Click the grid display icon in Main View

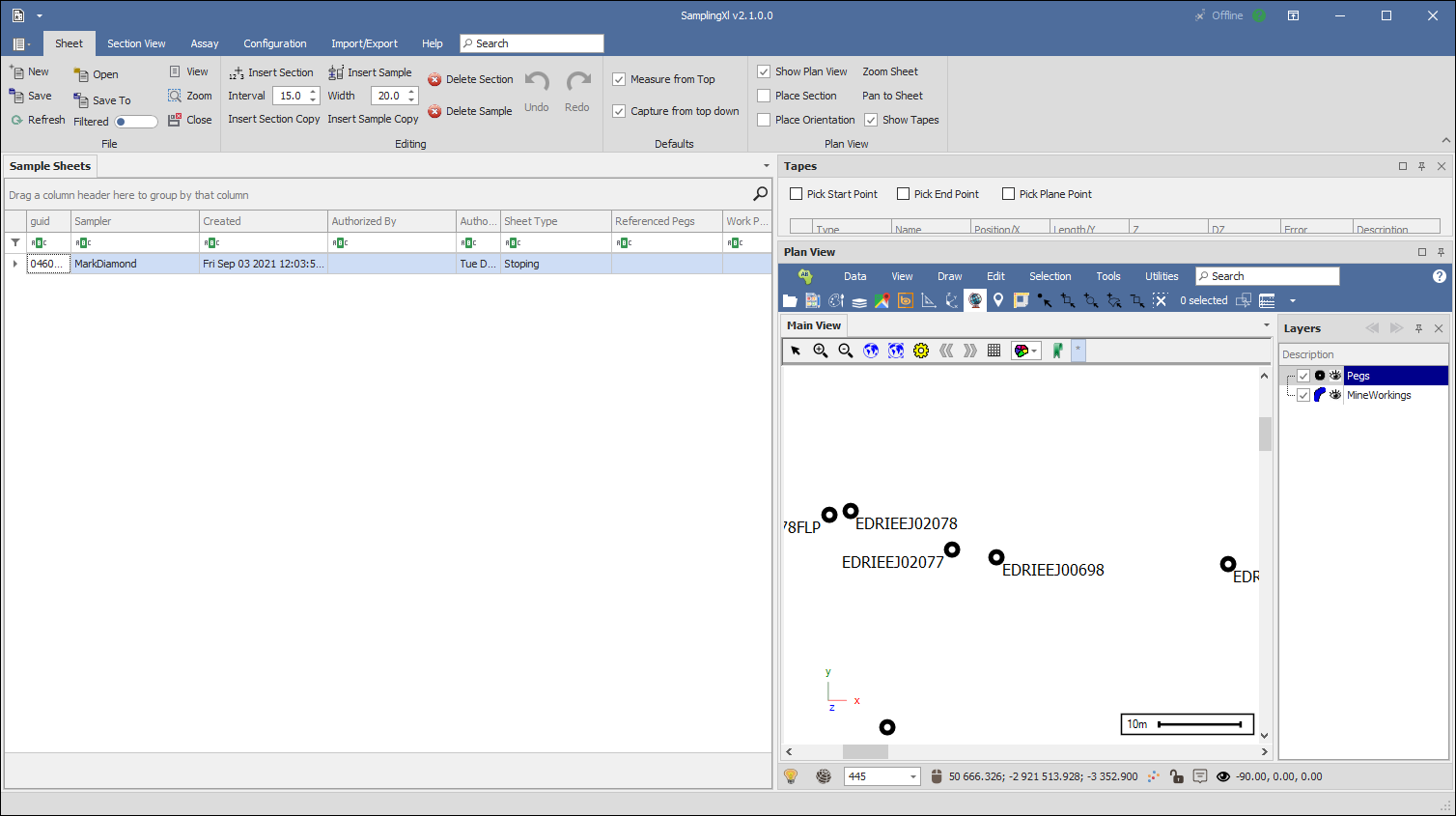click(x=994, y=351)
